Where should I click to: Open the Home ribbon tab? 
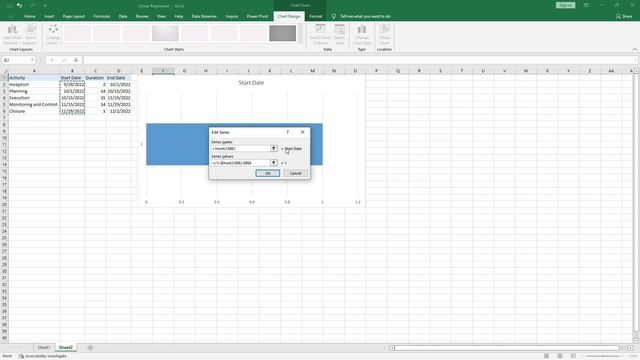pos(29,16)
